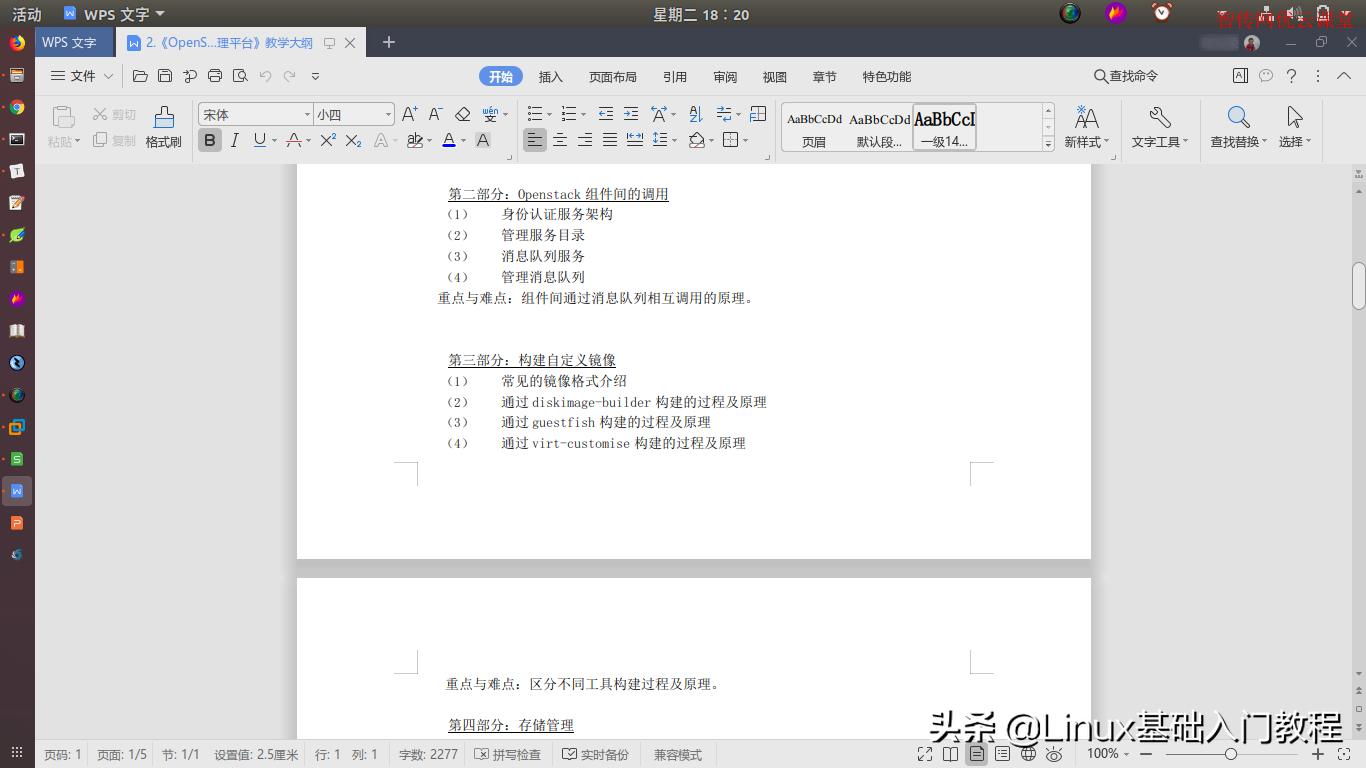Select the 一级14 style in style gallery
Screen dimensions: 1366x768
pos(943,128)
